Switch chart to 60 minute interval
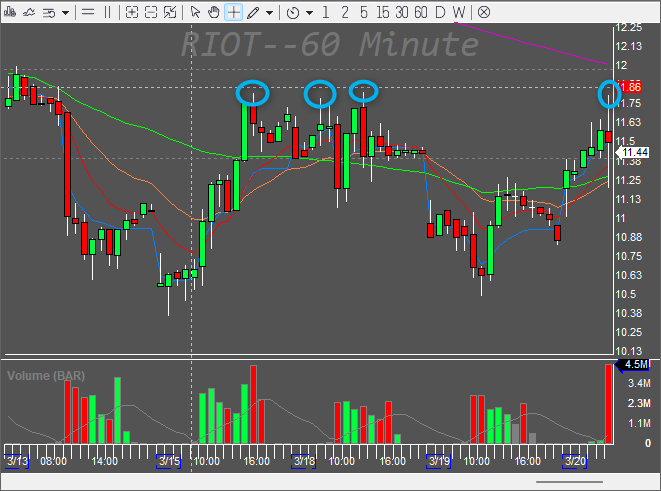 [421, 13]
